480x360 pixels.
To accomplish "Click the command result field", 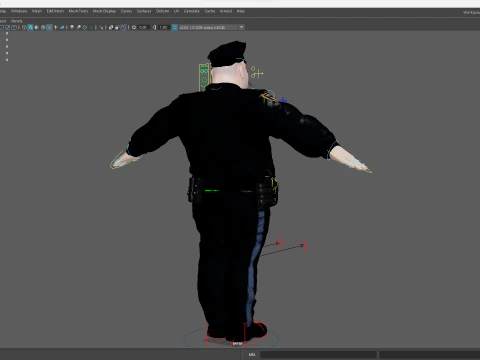I will pyautogui.click(x=429, y=354).
